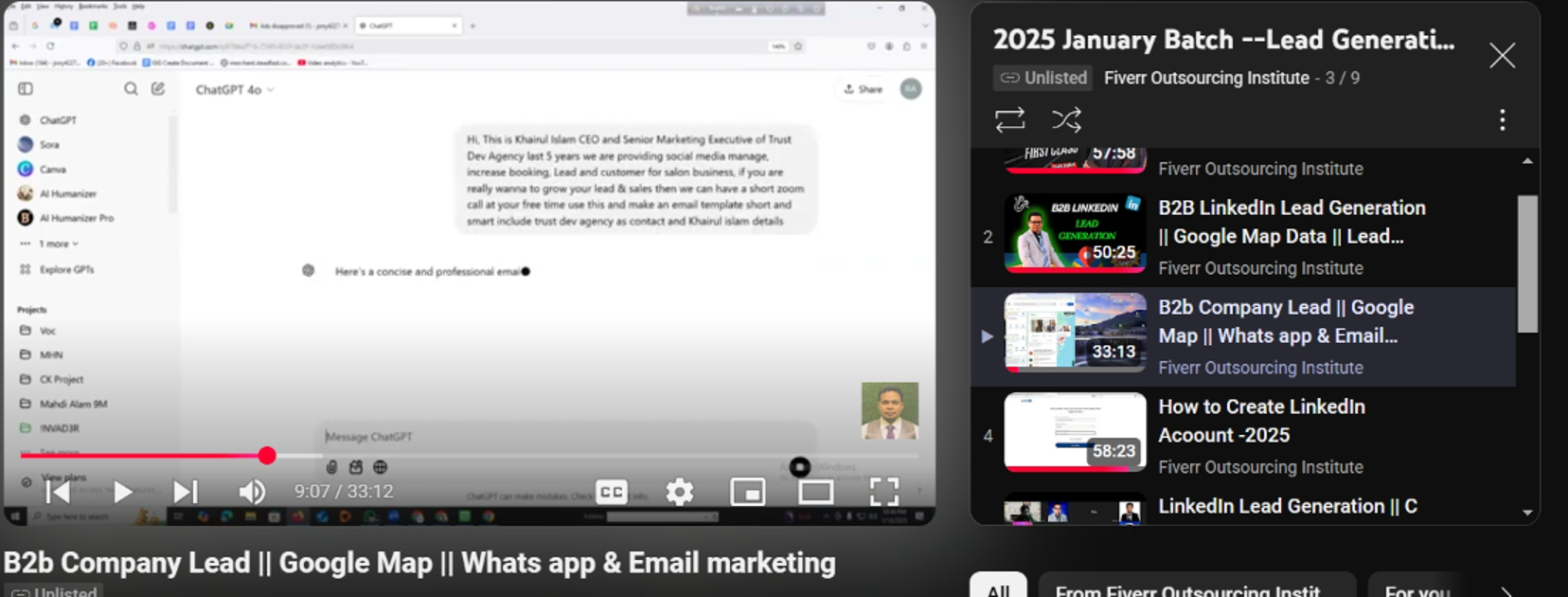Select the B2B LinkedIn Lead Generation video title

1292,222
